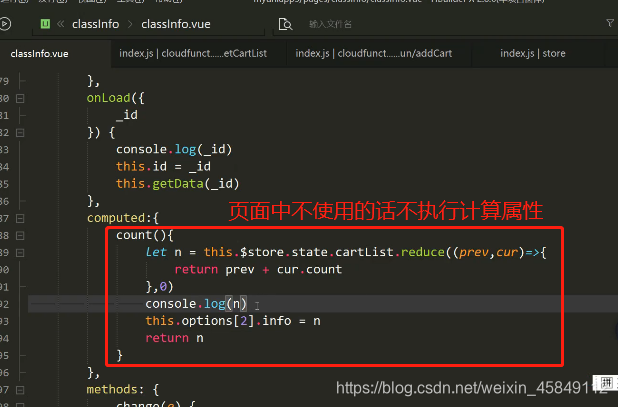Click 'this.options[2].info = n' line
618x407 pixels.
pos(233,321)
